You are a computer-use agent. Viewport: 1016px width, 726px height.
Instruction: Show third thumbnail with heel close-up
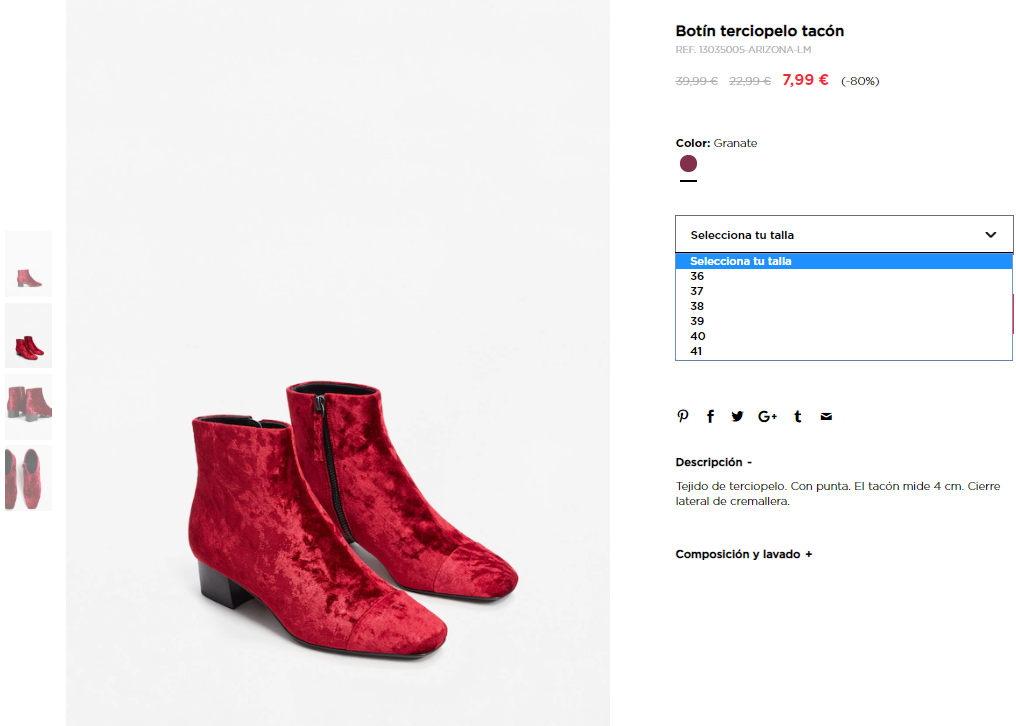coord(29,406)
